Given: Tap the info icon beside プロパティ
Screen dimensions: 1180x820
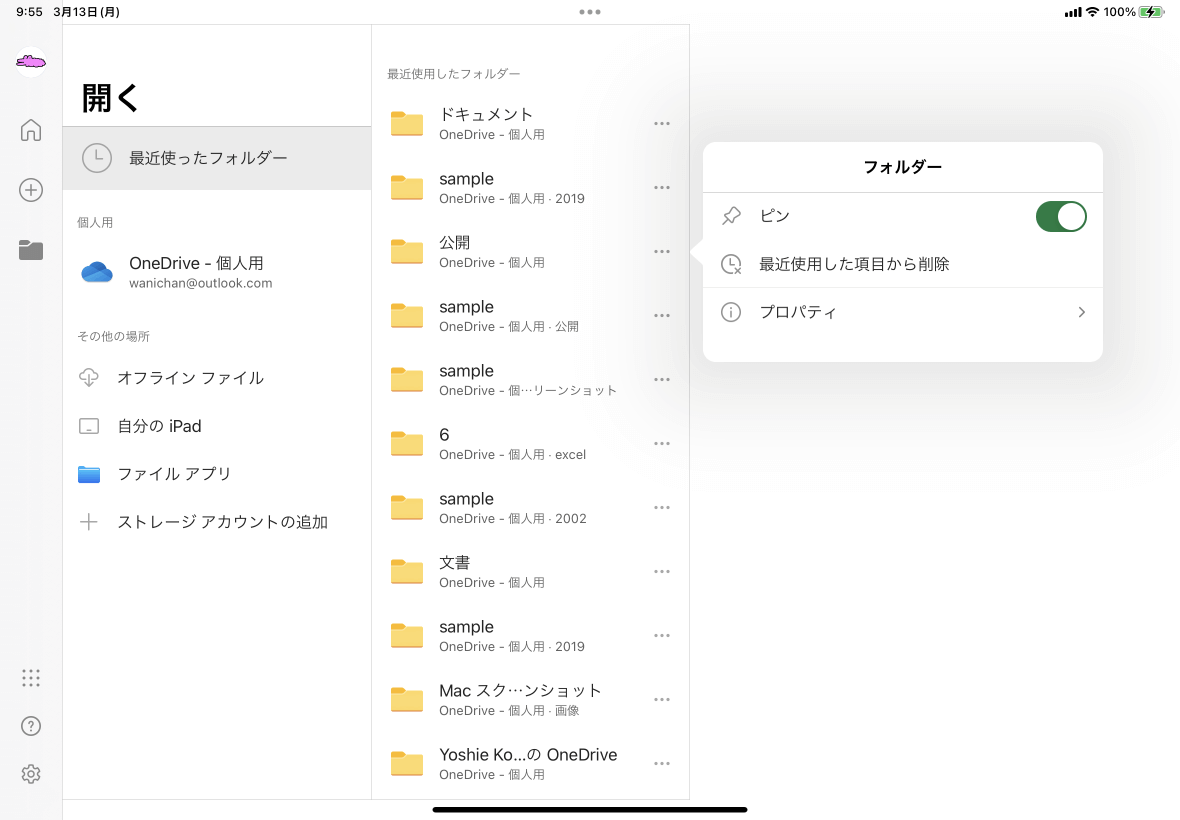Looking at the screenshot, I should 731,312.
